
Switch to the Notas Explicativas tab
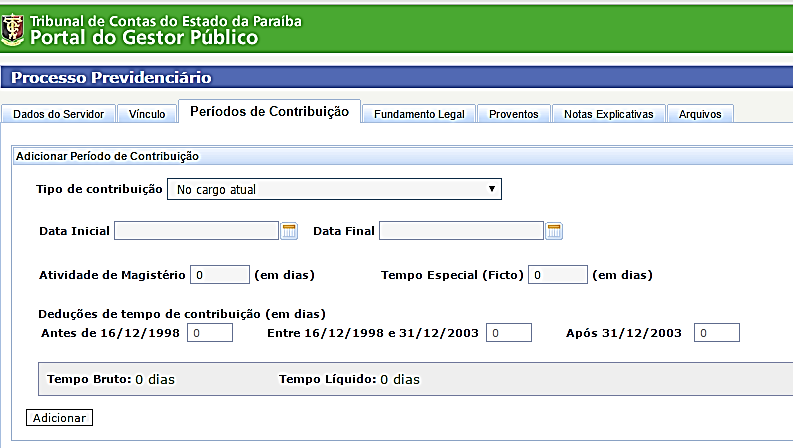(608, 114)
